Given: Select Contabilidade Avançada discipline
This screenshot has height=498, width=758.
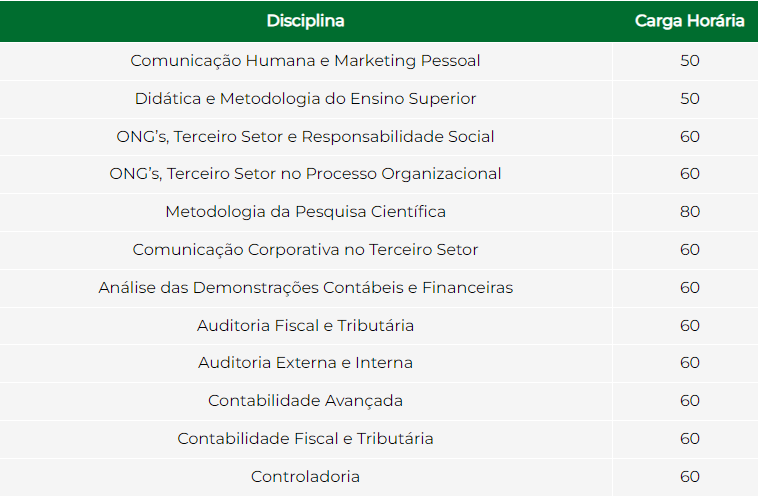Looking at the screenshot, I should 306,401.
